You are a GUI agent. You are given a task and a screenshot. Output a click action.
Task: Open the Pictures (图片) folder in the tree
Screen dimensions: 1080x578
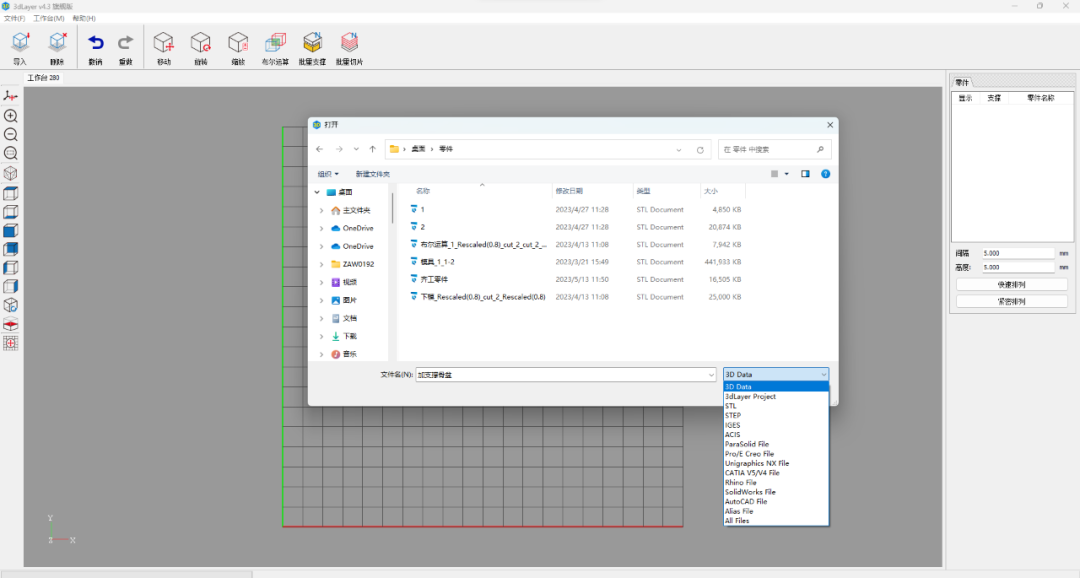tap(349, 300)
